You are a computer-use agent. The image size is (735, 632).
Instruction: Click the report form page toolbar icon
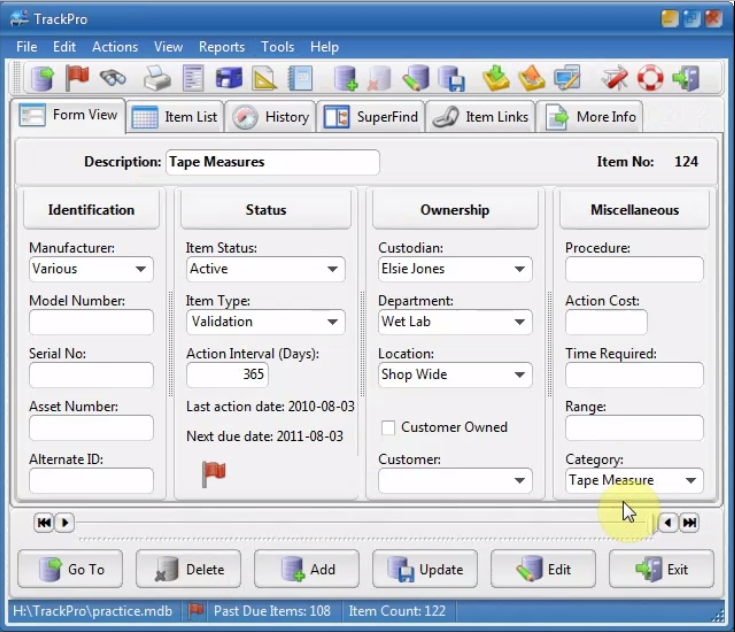click(193, 78)
